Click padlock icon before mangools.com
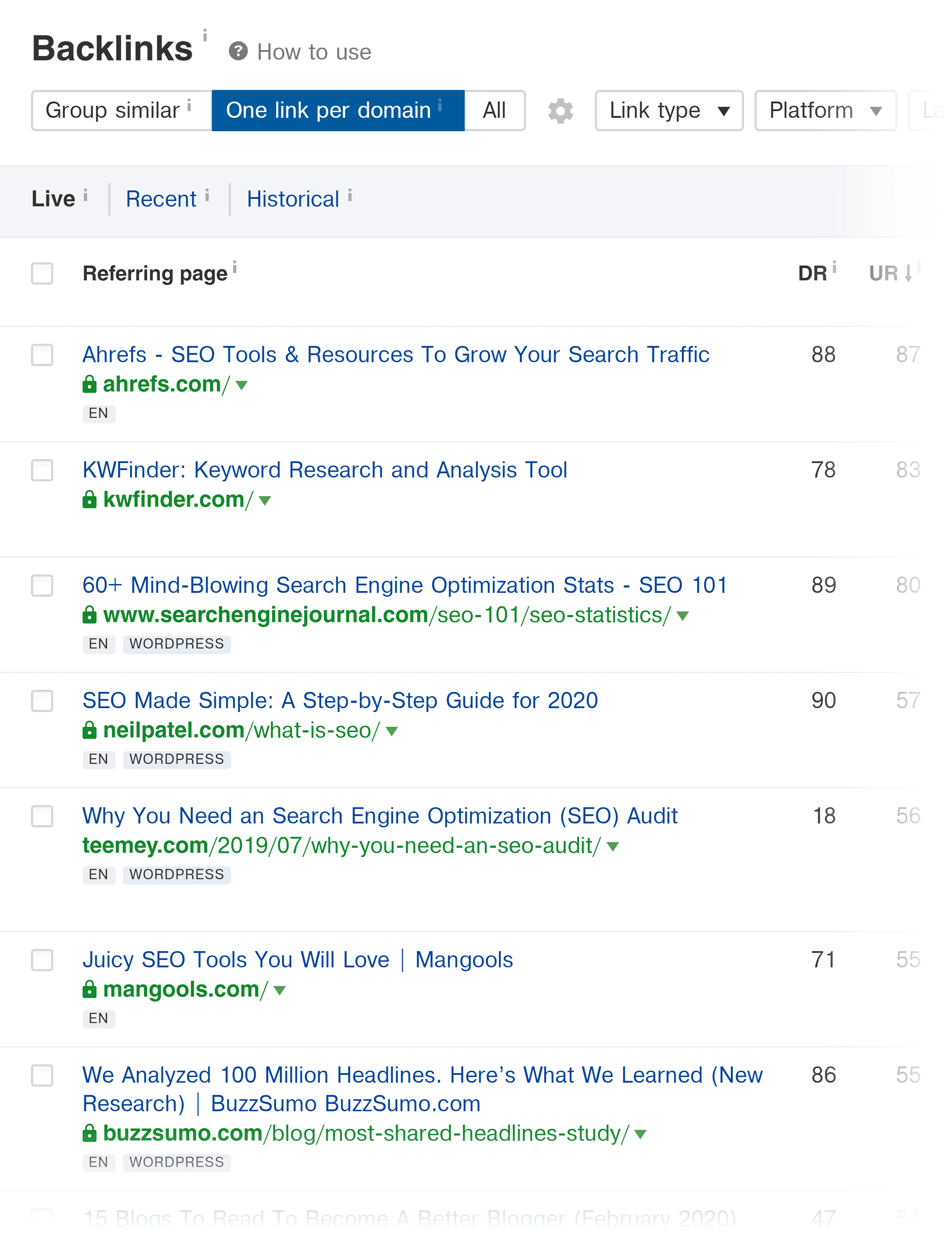The height and width of the screenshot is (1241, 952). [x=89, y=989]
